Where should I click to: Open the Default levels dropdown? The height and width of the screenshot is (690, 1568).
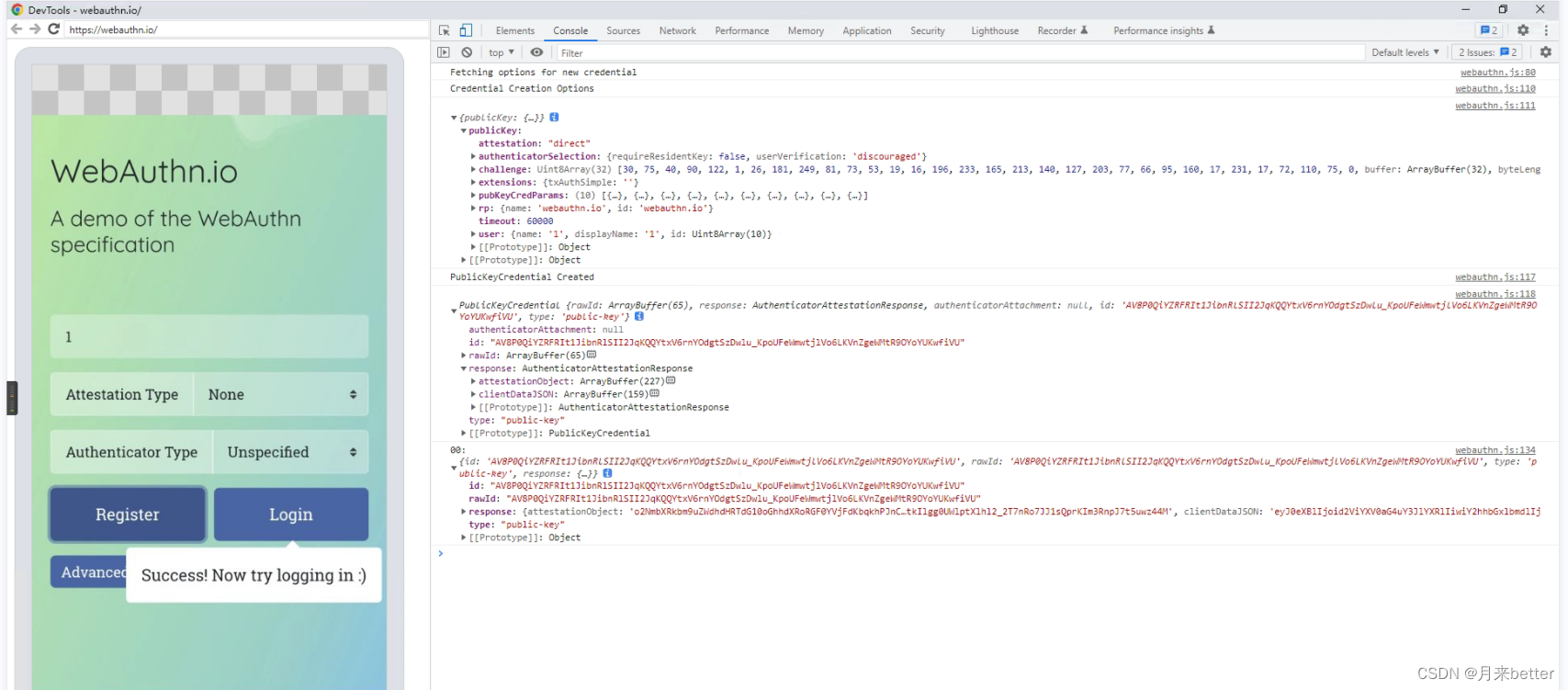1405,52
